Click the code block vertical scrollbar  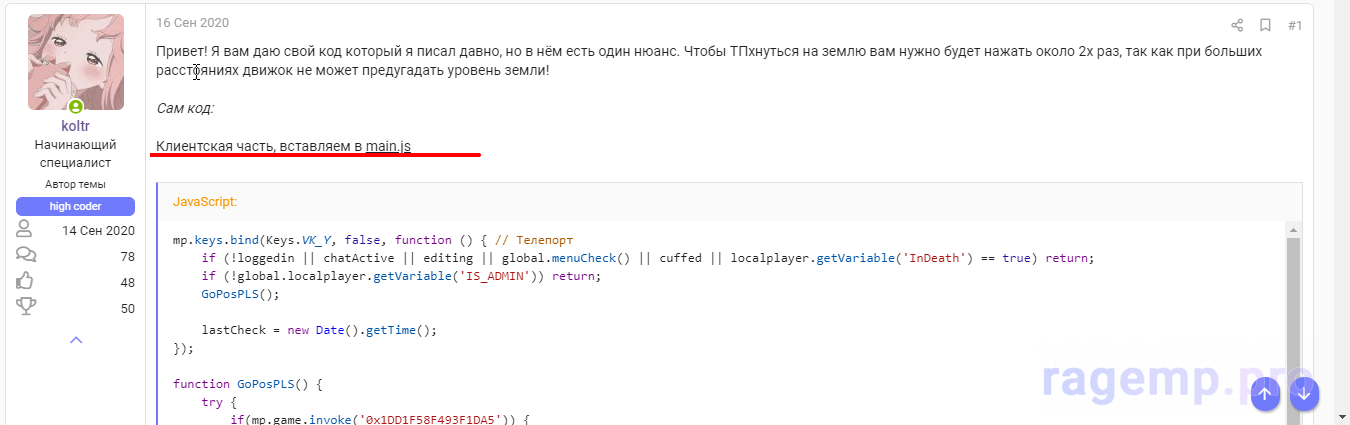[1292, 320]
